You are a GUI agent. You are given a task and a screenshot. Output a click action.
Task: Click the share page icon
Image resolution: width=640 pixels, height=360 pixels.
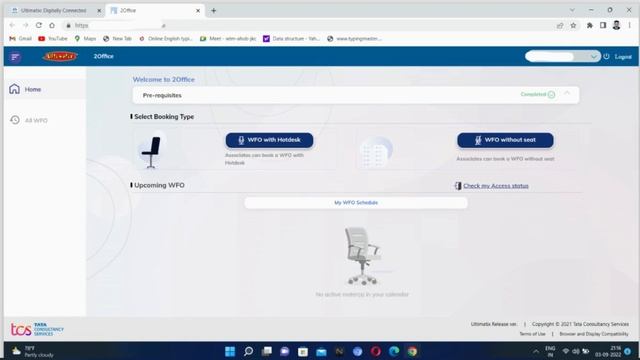(x=560, y=25)
